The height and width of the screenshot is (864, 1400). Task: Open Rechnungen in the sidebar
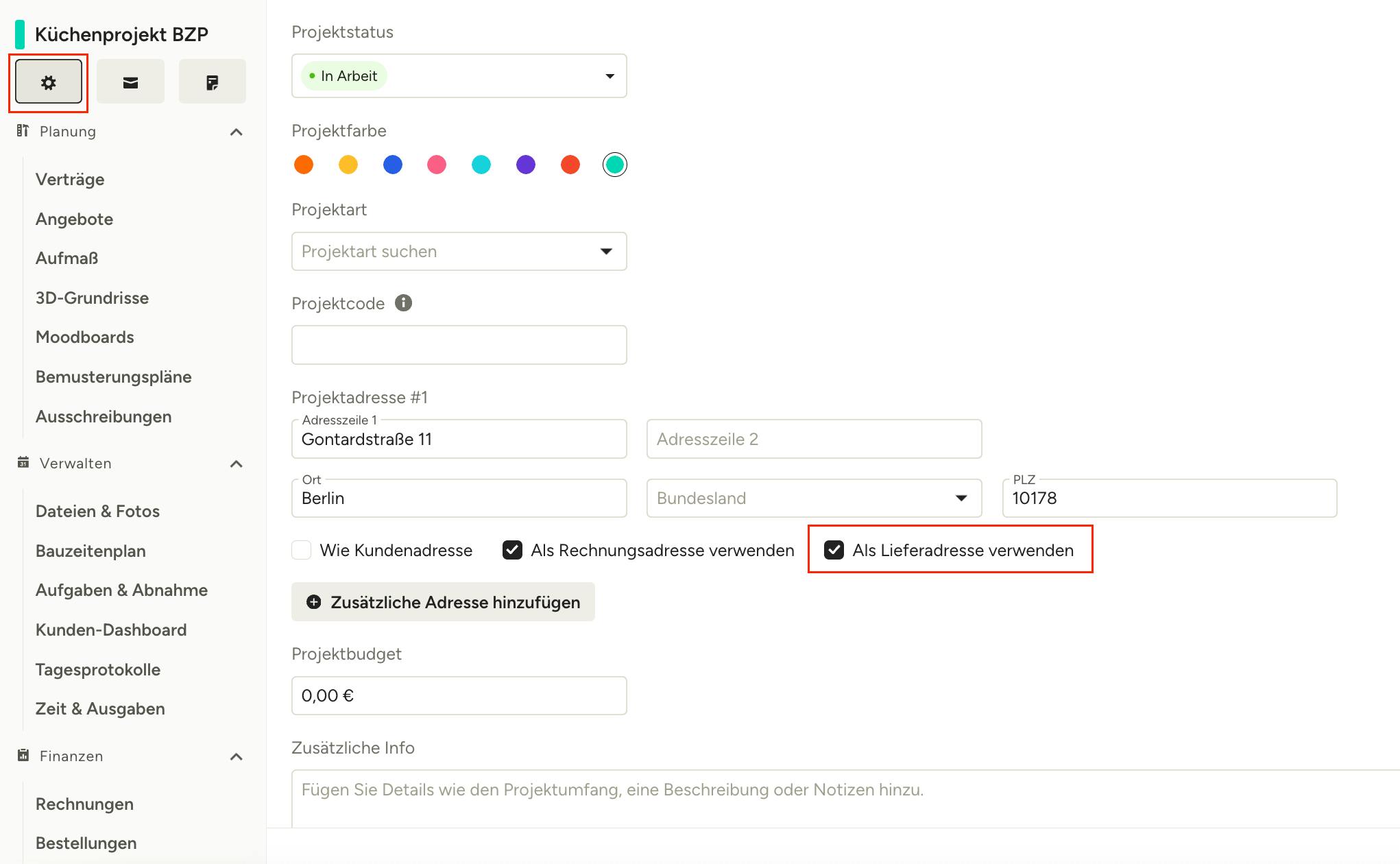(84, 804)
